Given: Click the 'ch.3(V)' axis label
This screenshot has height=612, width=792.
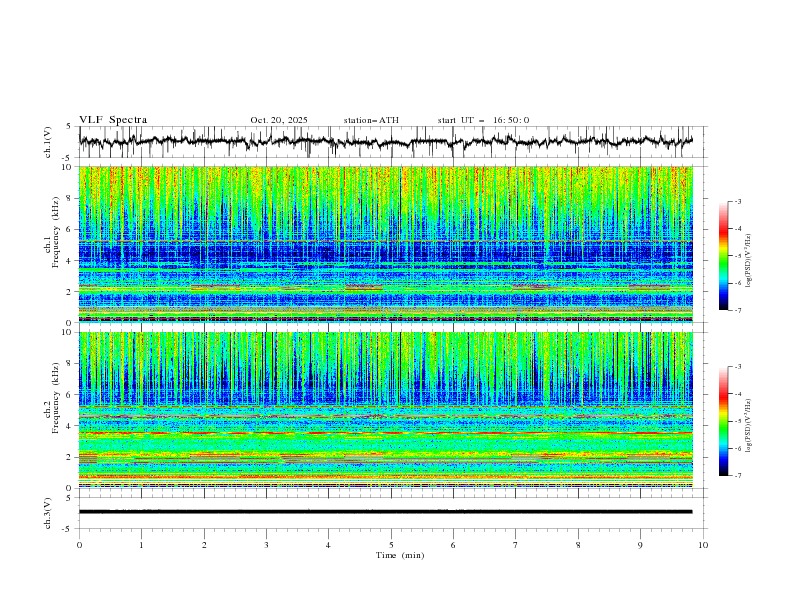Looking at the screenshot, I should coord(48,513).
